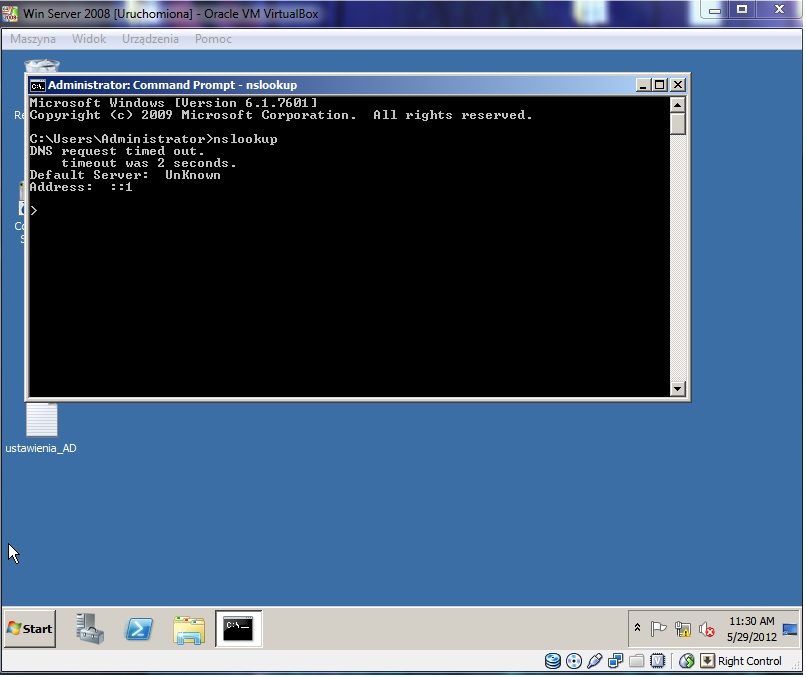The width and height of the screenshot is (806, 677).
Task: Open the Urządzenia menu
Action: pos(150,39)
